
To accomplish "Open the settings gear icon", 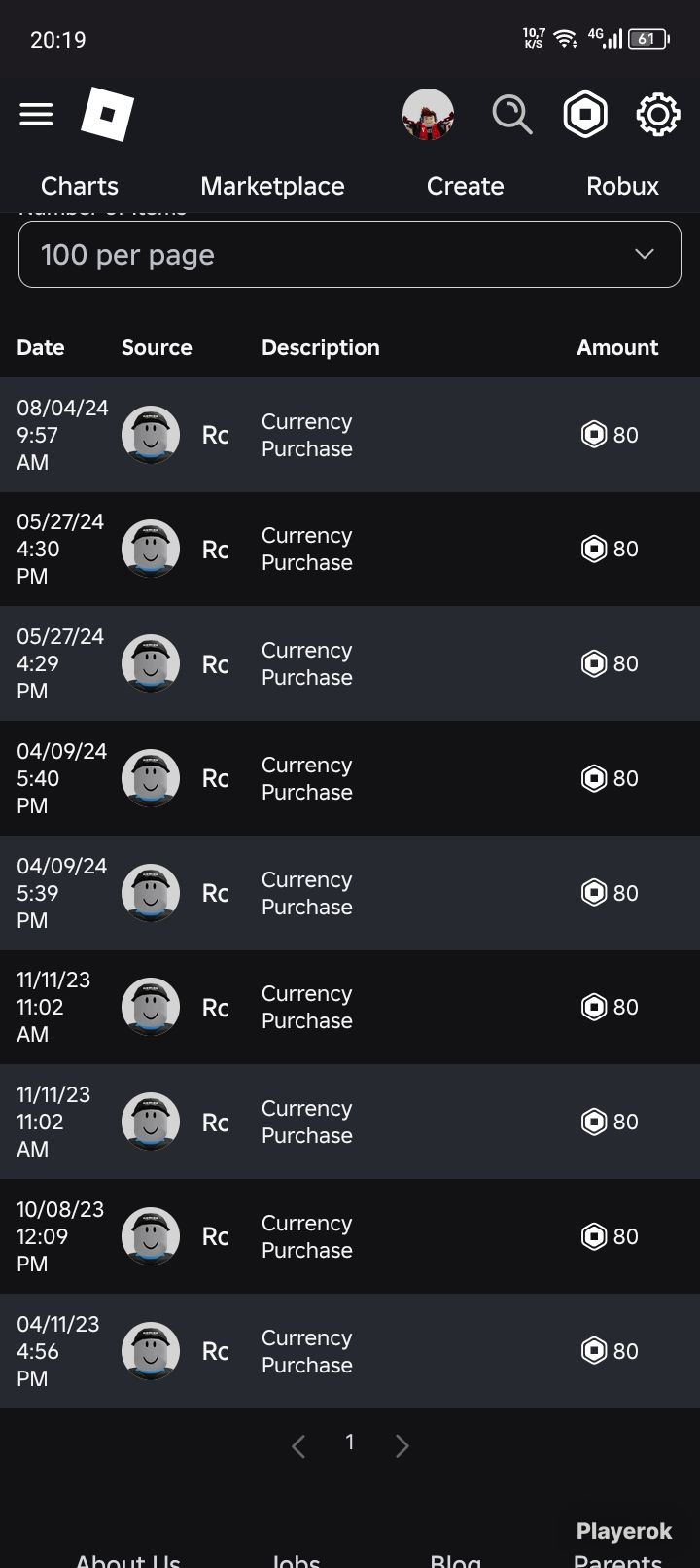I will click(x=658, y=115).
